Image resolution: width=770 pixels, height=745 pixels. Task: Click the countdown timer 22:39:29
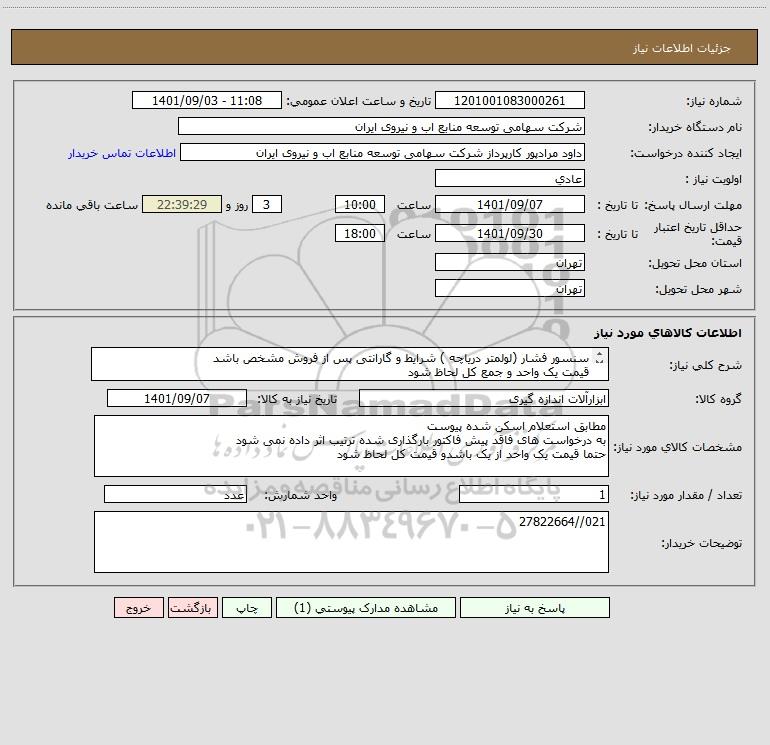[182, 204]
